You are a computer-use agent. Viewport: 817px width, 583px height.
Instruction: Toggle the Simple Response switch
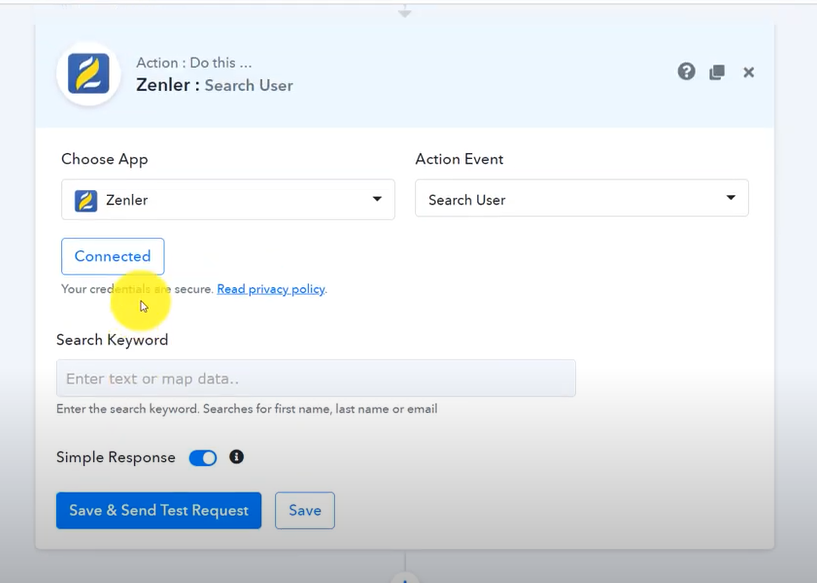pos(203,458)
